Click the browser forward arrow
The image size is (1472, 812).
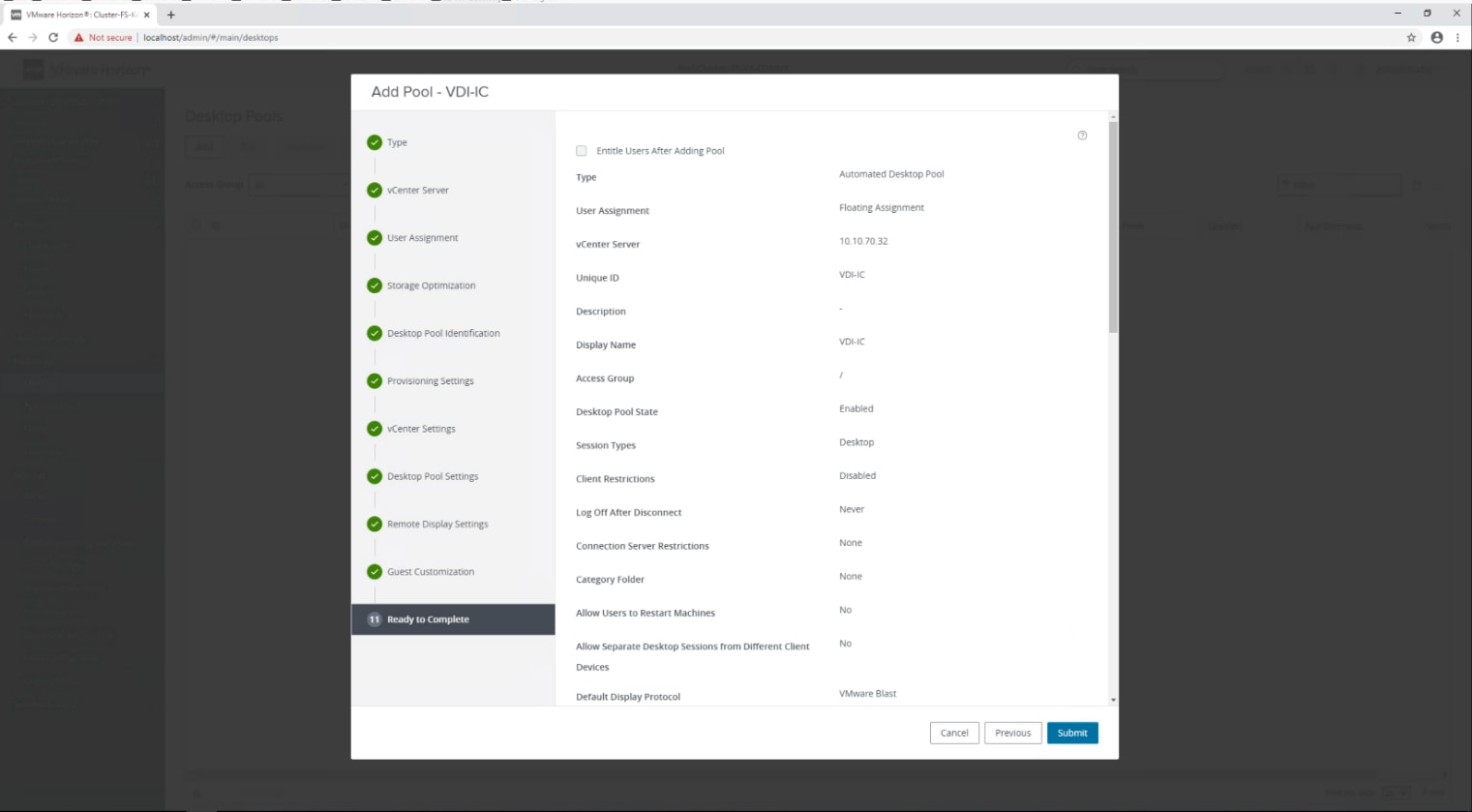(33, 38)
